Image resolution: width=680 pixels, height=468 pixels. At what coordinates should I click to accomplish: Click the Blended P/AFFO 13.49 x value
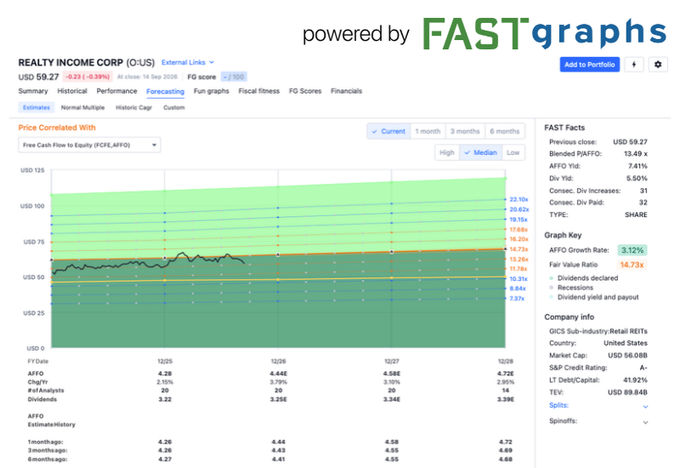coord(635,154)
